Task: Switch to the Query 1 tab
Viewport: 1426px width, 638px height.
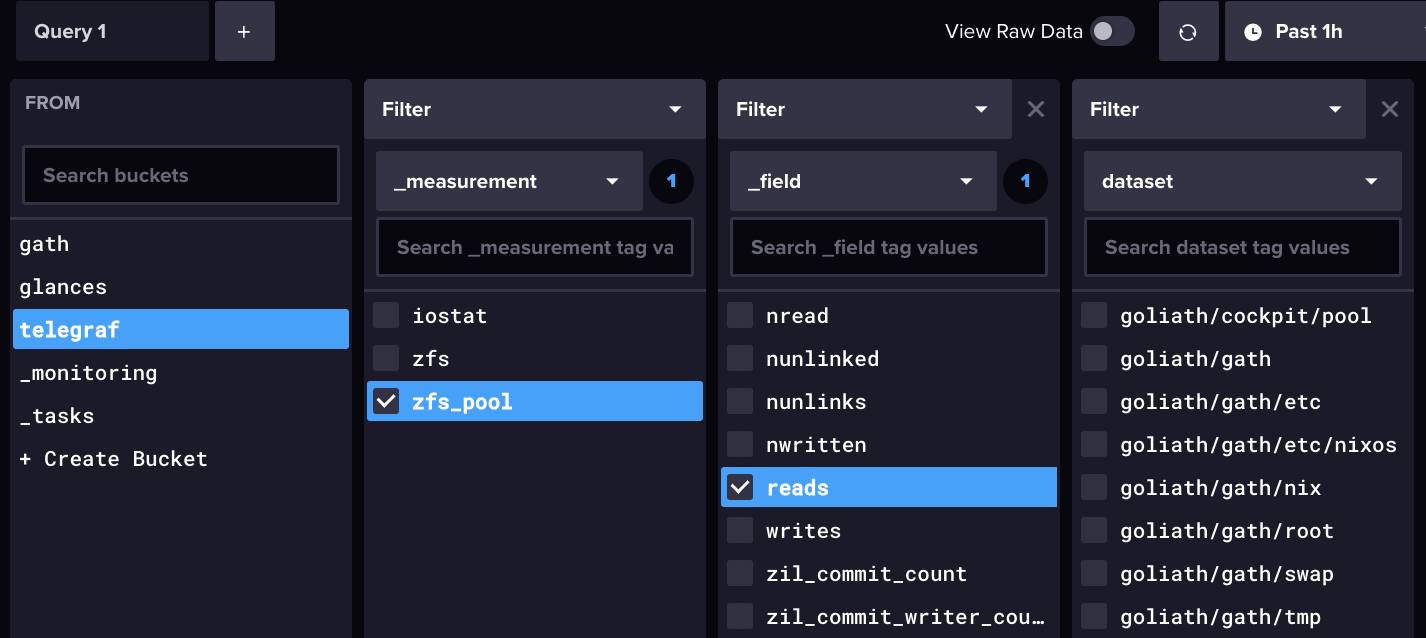Action: [x=111, y=31]
